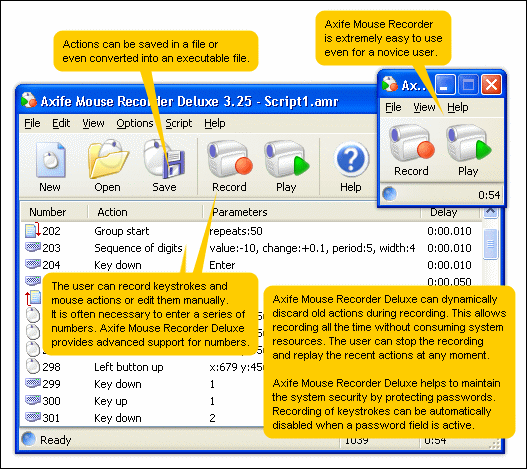Click the keyboard icon on row 203
Screen dimensions: 527x469
point(33,247)
